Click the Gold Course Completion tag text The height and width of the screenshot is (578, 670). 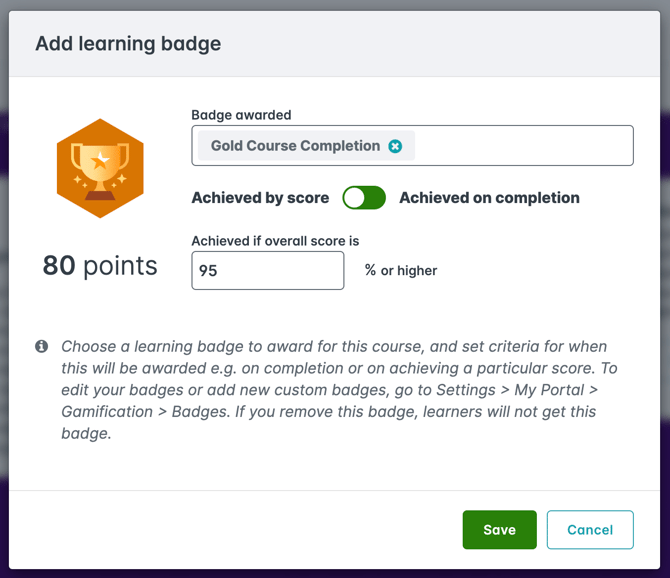click(295, 146)
